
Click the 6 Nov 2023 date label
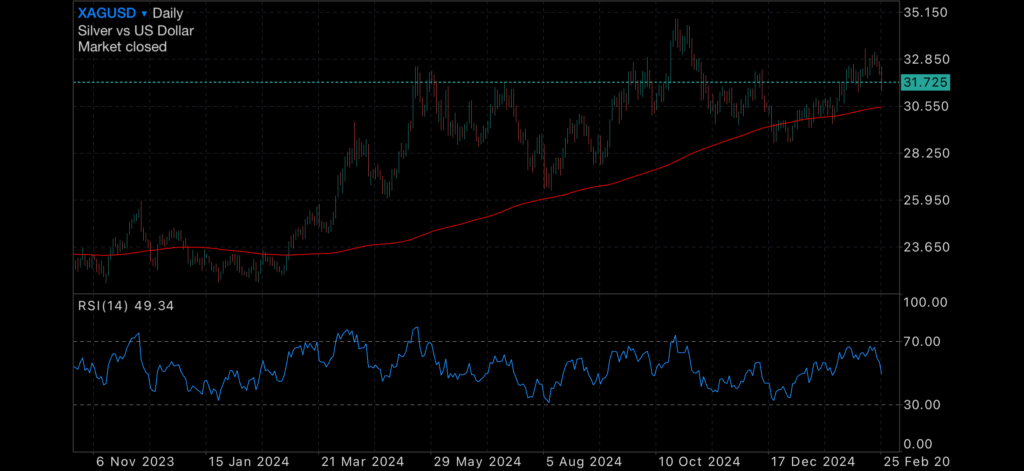135,462
